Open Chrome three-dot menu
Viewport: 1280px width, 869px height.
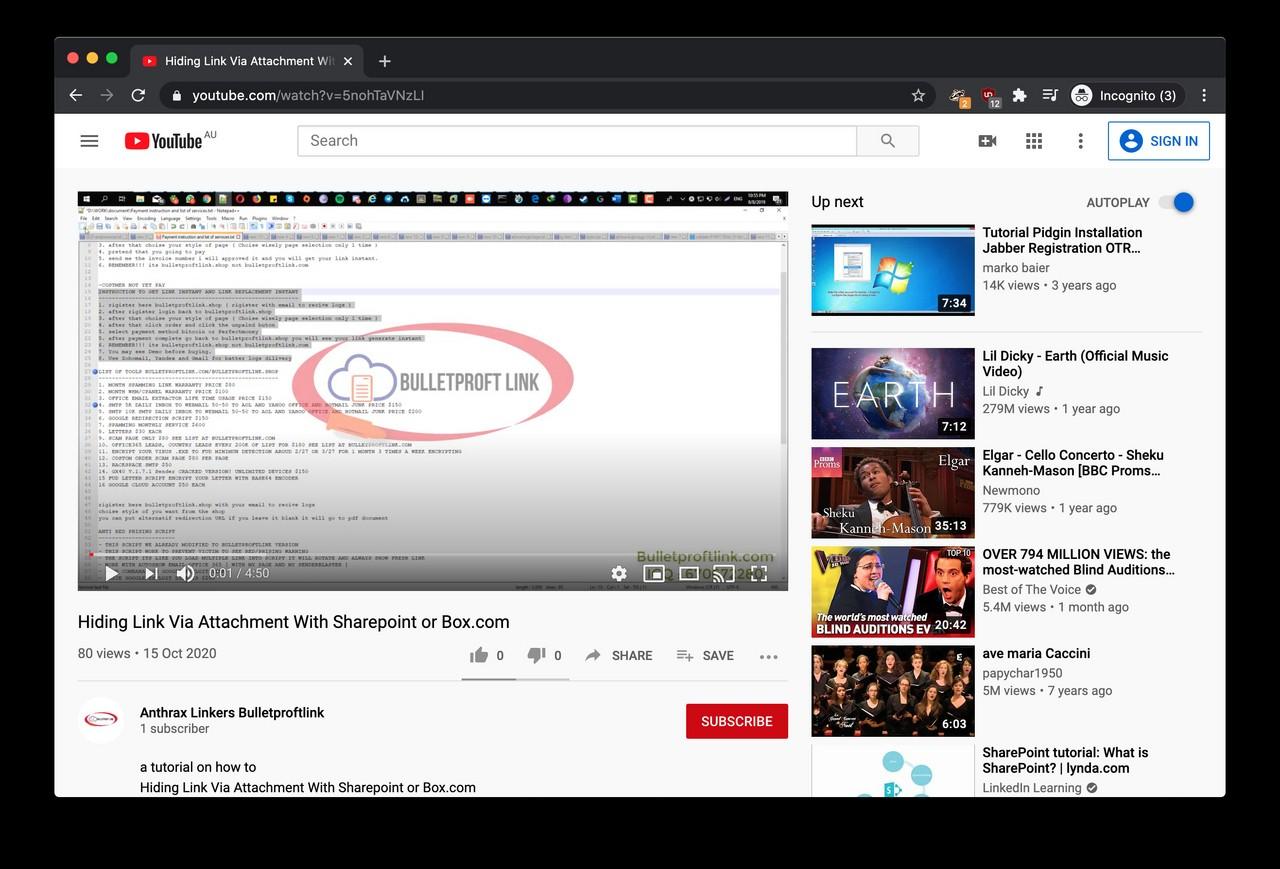[1204, 95]
